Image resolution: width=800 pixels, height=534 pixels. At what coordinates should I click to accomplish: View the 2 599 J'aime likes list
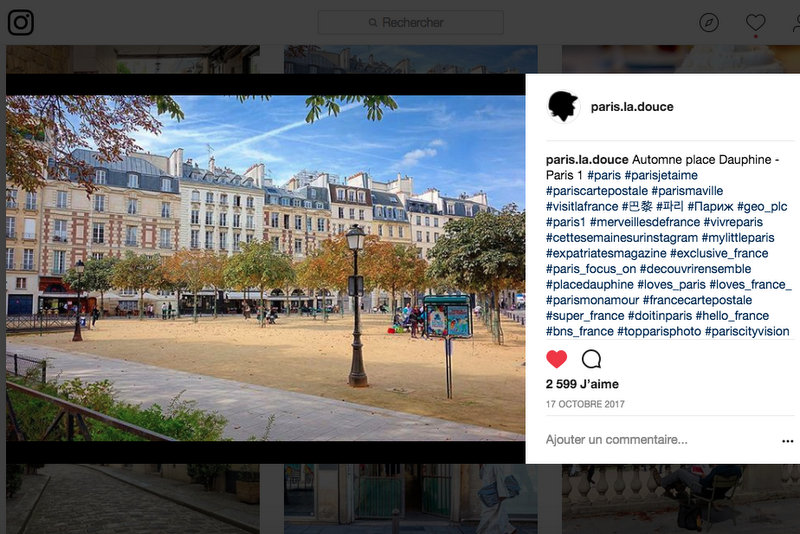[x=582, y=384]
